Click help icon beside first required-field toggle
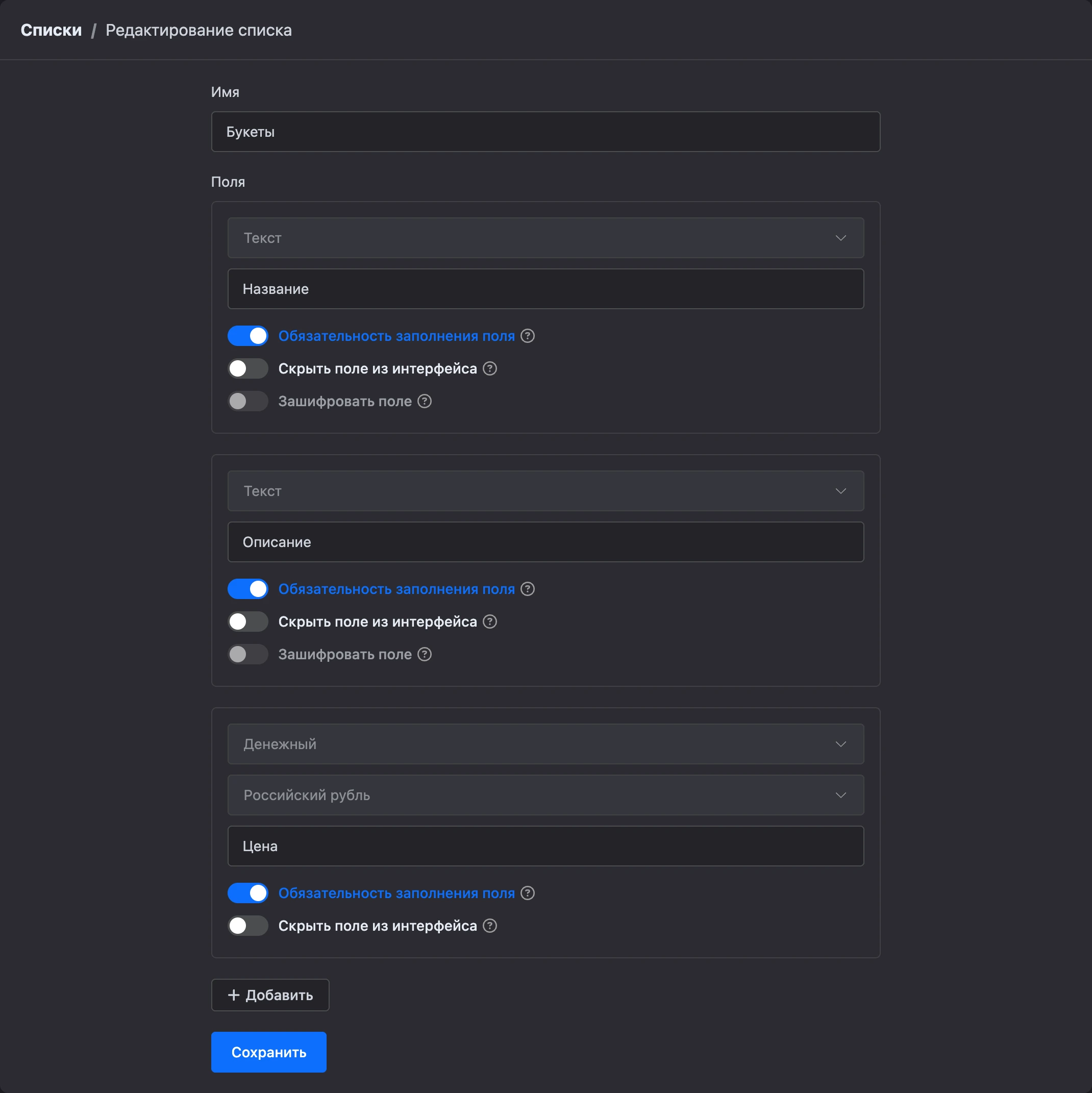 pos(527,336)
